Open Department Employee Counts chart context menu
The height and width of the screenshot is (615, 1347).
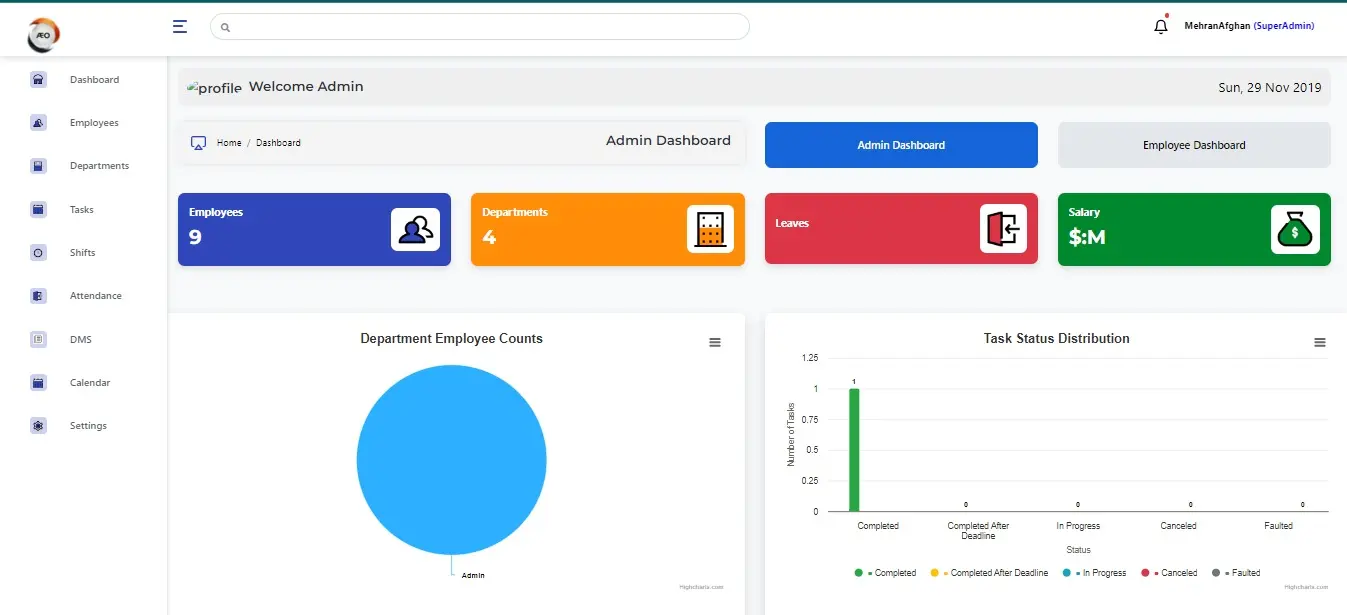pyautogui.click(x=715, y=343)
